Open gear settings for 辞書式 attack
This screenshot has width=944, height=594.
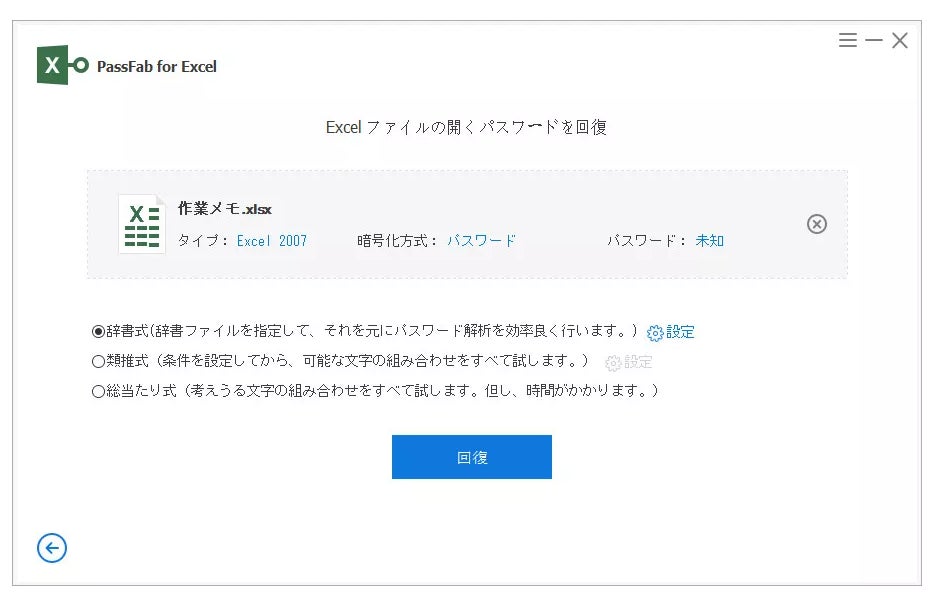pyautogui.click(x=654, y=333)
